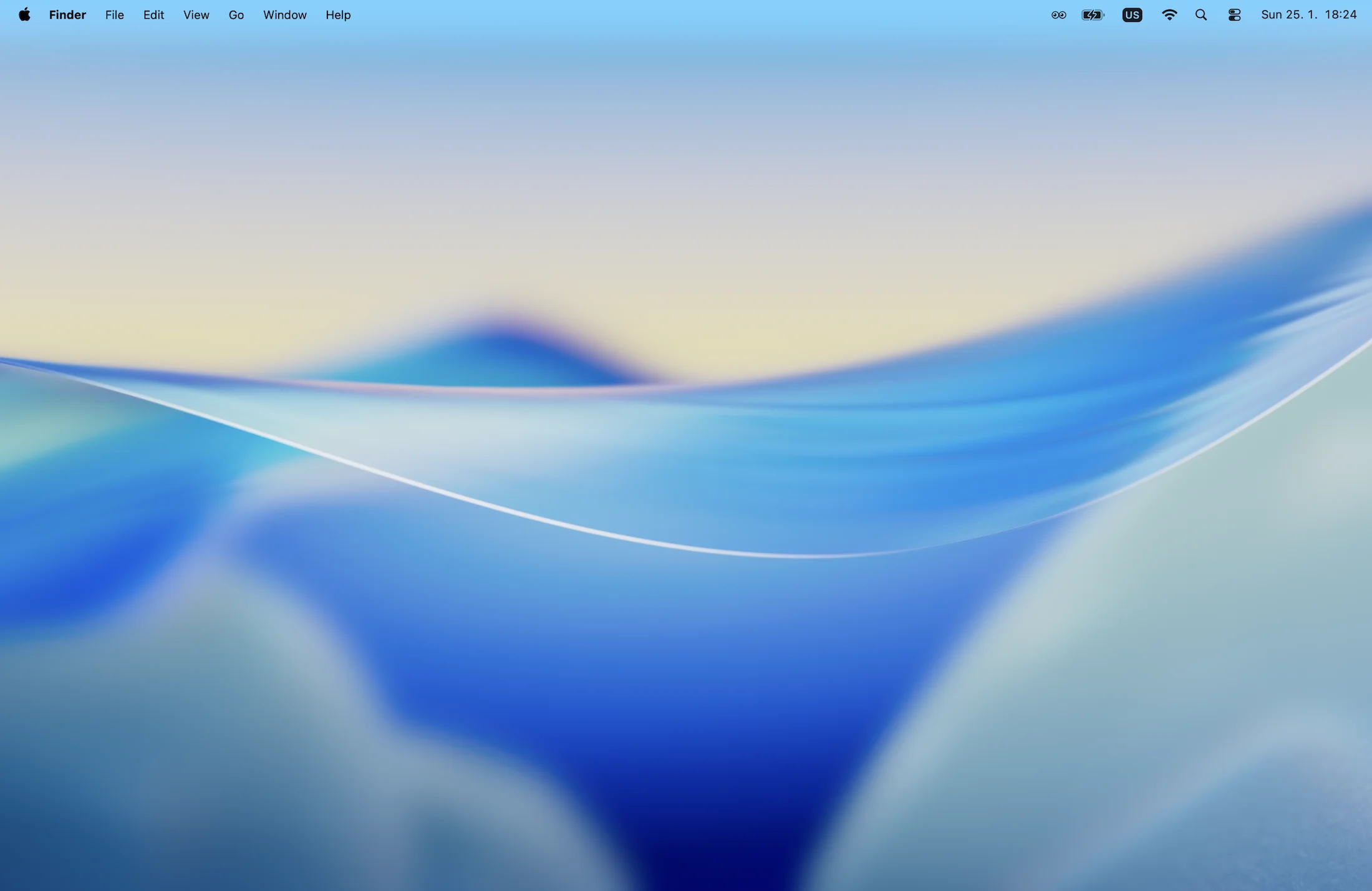Click the date 'Sun 25. 1.'
This screenshot has width=1372, height=891.
pyautogui.click(x=1288, y=15)
